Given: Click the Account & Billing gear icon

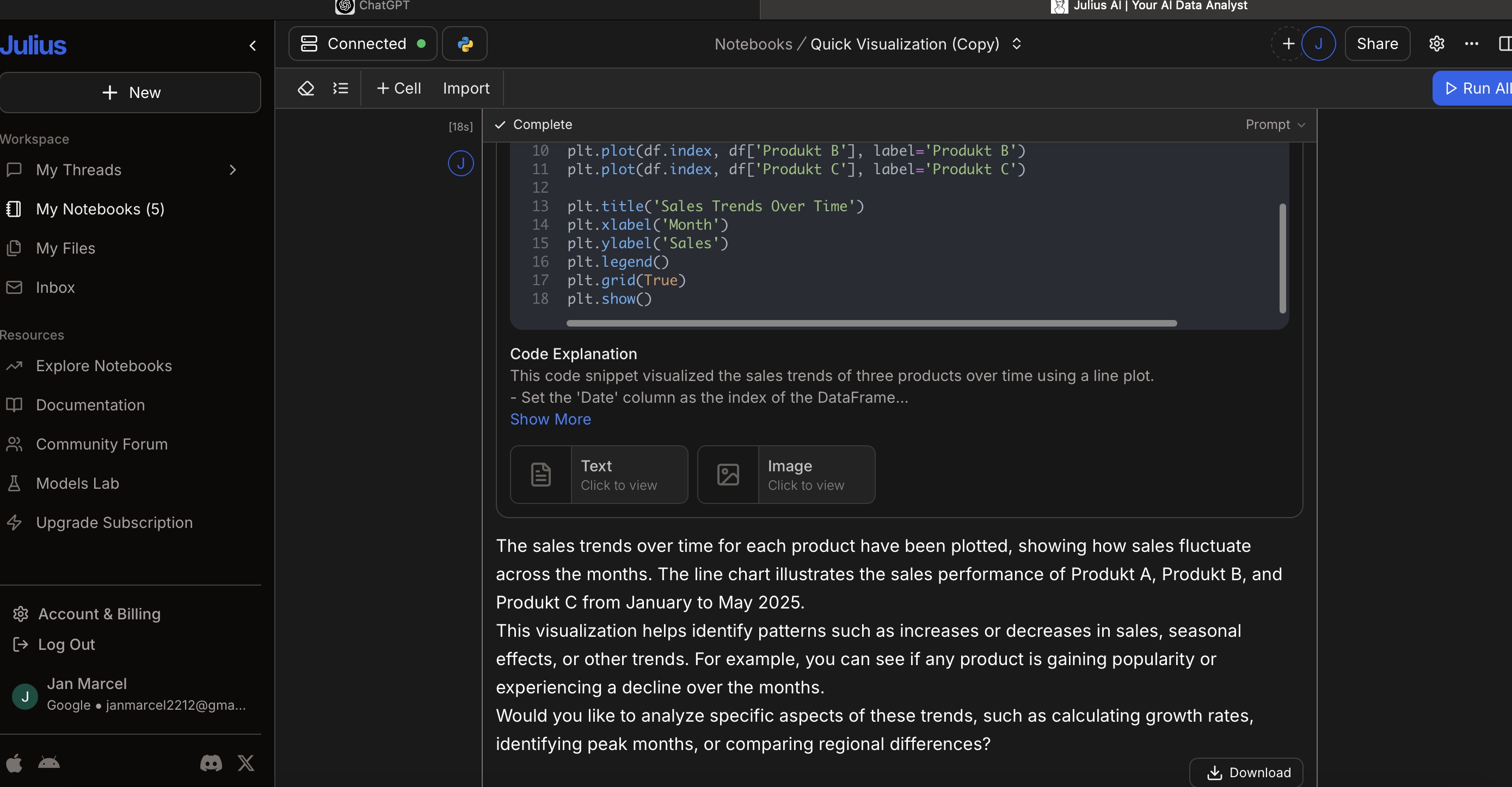Looking at the screenshot, I should click(x=21, y=614).
